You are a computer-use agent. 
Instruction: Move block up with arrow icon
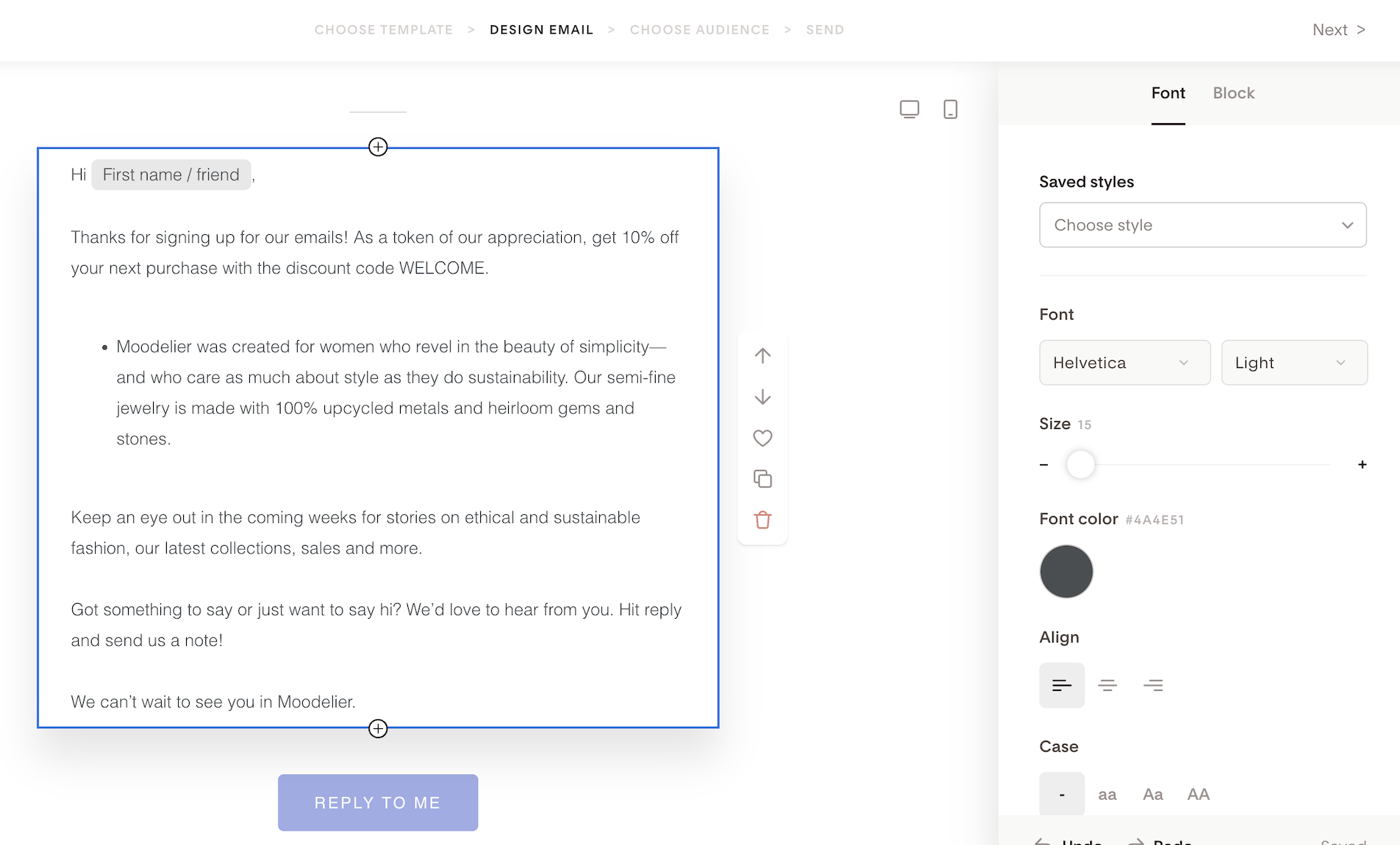(x=762, y=356)
